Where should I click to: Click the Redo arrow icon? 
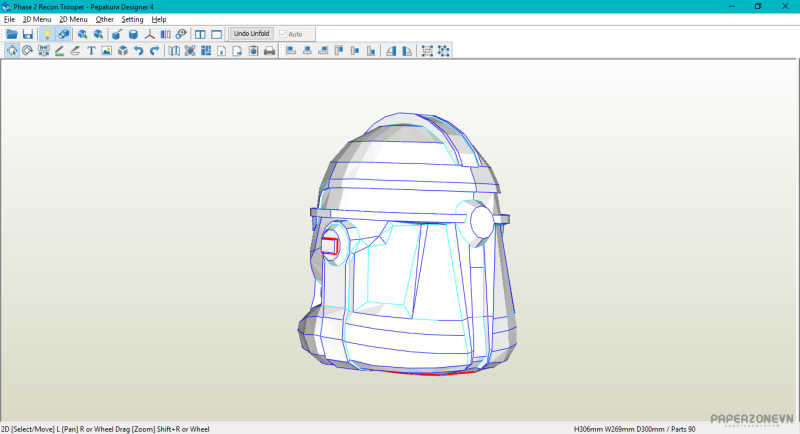[155, 51]
